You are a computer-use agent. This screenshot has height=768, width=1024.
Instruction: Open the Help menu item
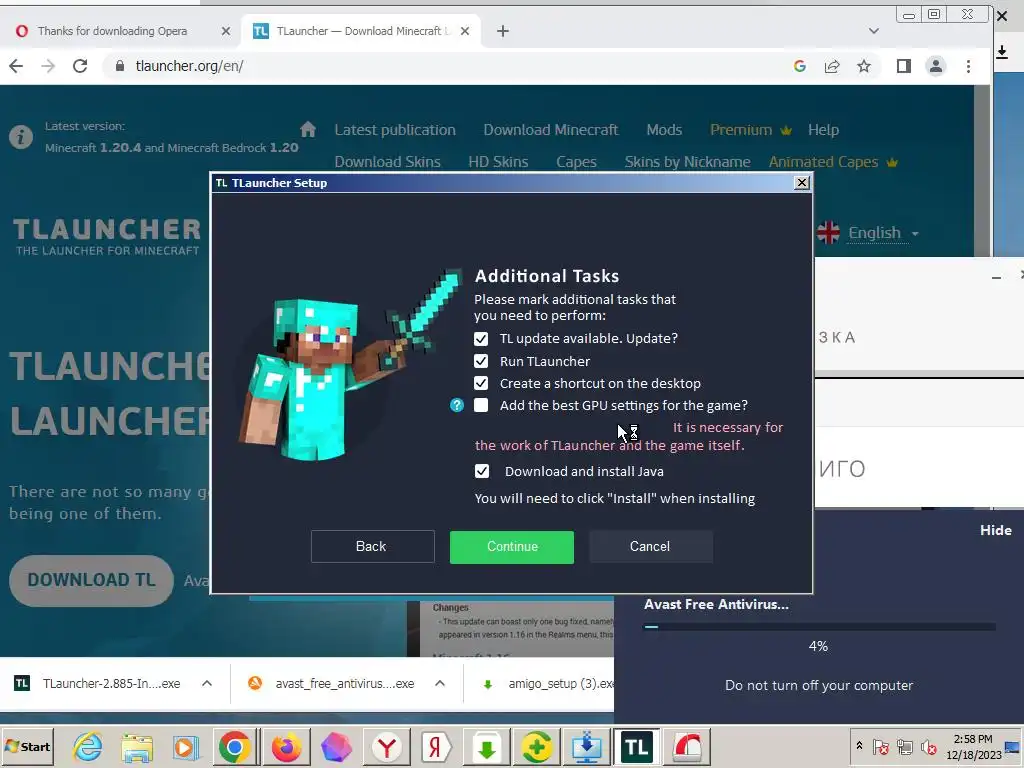click(823, 130)
